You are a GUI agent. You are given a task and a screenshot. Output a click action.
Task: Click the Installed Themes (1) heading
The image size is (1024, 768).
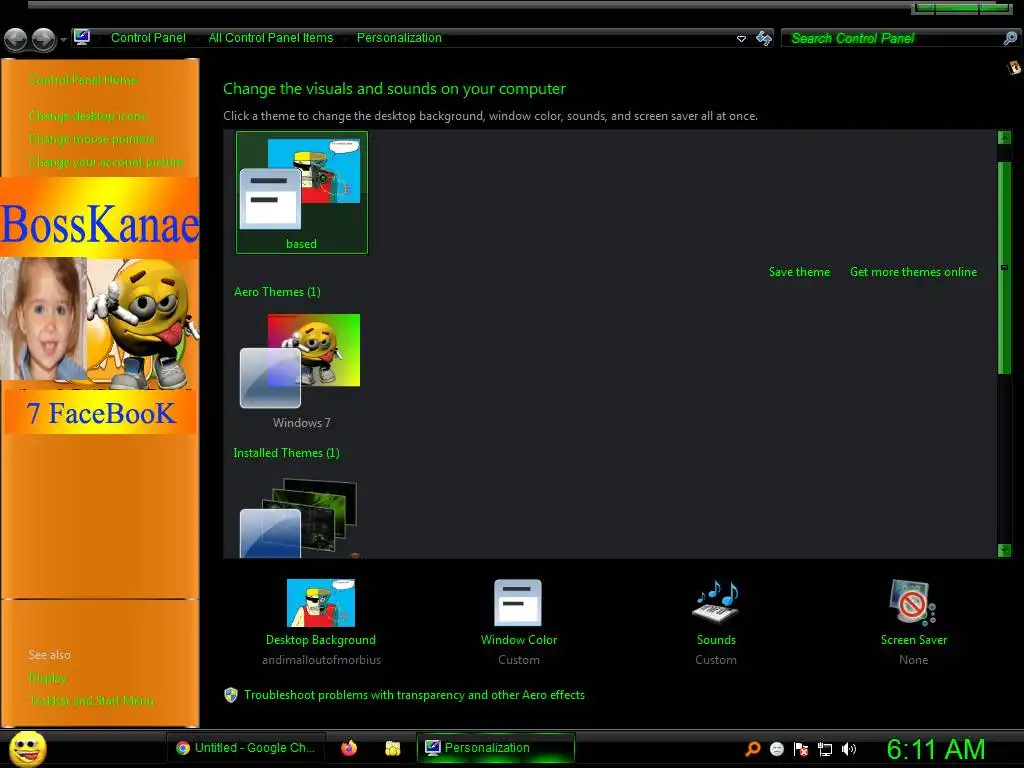pyautogui.click(x=286, y=453)
